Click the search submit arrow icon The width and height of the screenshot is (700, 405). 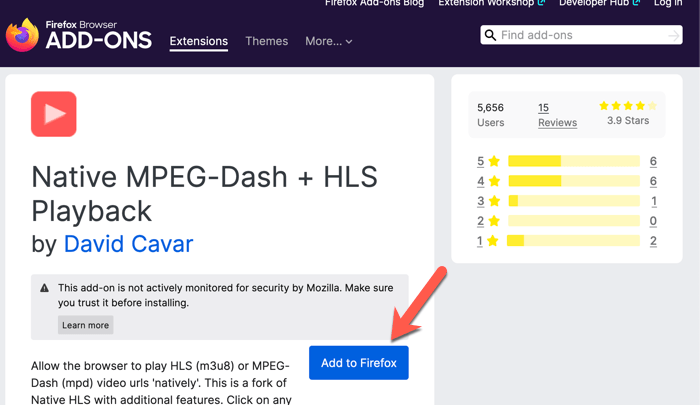tap(674, 35)
